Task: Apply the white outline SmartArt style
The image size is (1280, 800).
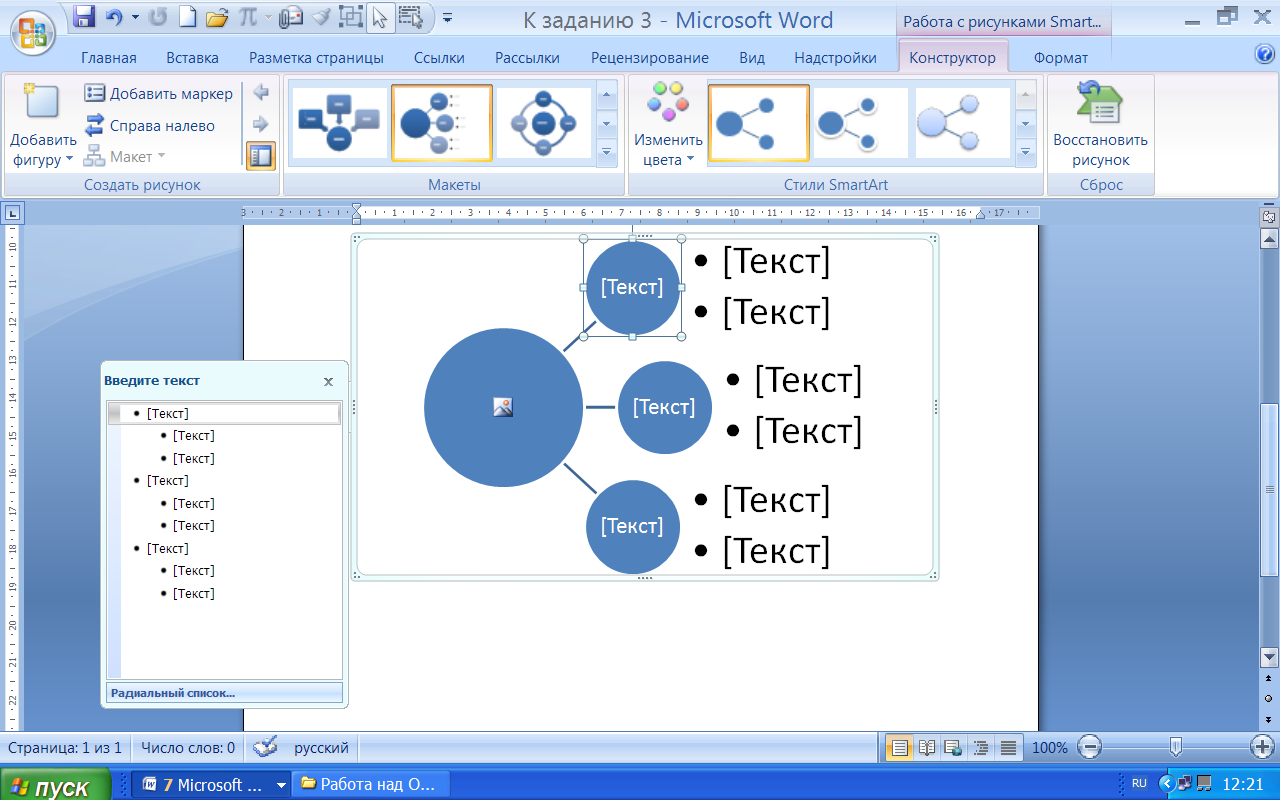Action: coord(860,123)
